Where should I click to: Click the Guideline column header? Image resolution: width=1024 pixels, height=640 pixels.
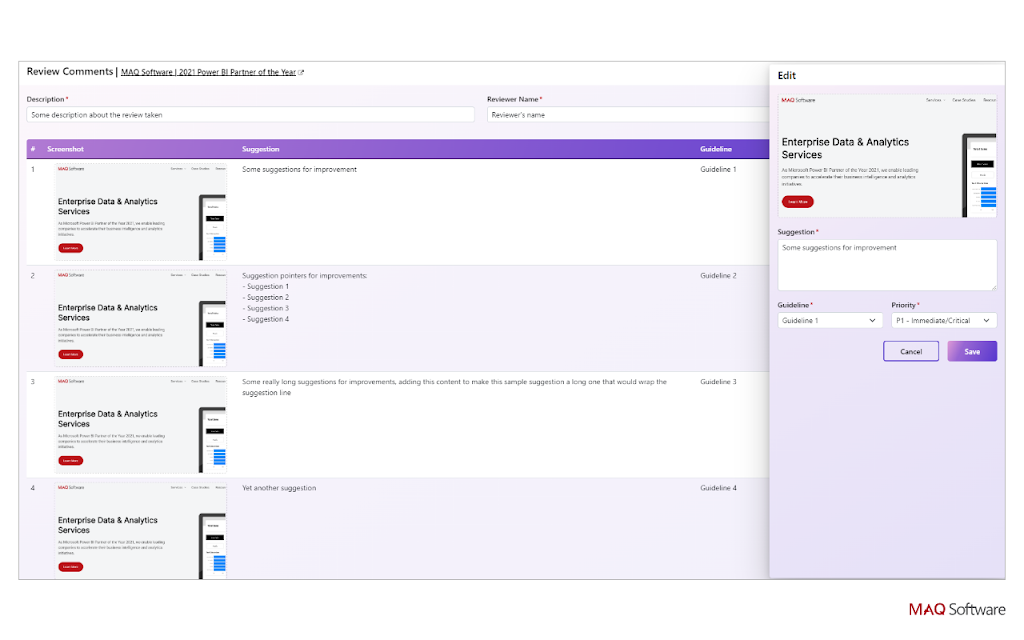pos(716,150)
